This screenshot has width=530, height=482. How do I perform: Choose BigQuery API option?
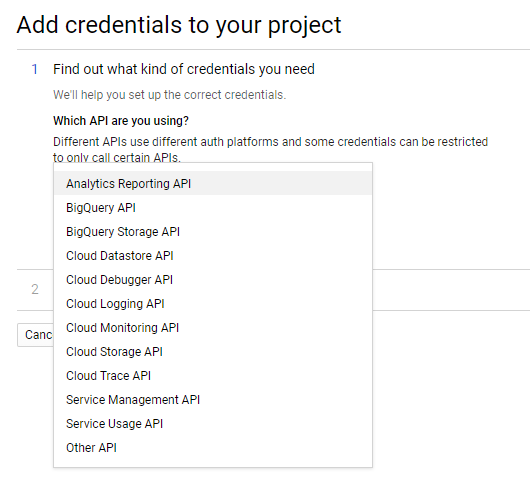coord(213,208)
